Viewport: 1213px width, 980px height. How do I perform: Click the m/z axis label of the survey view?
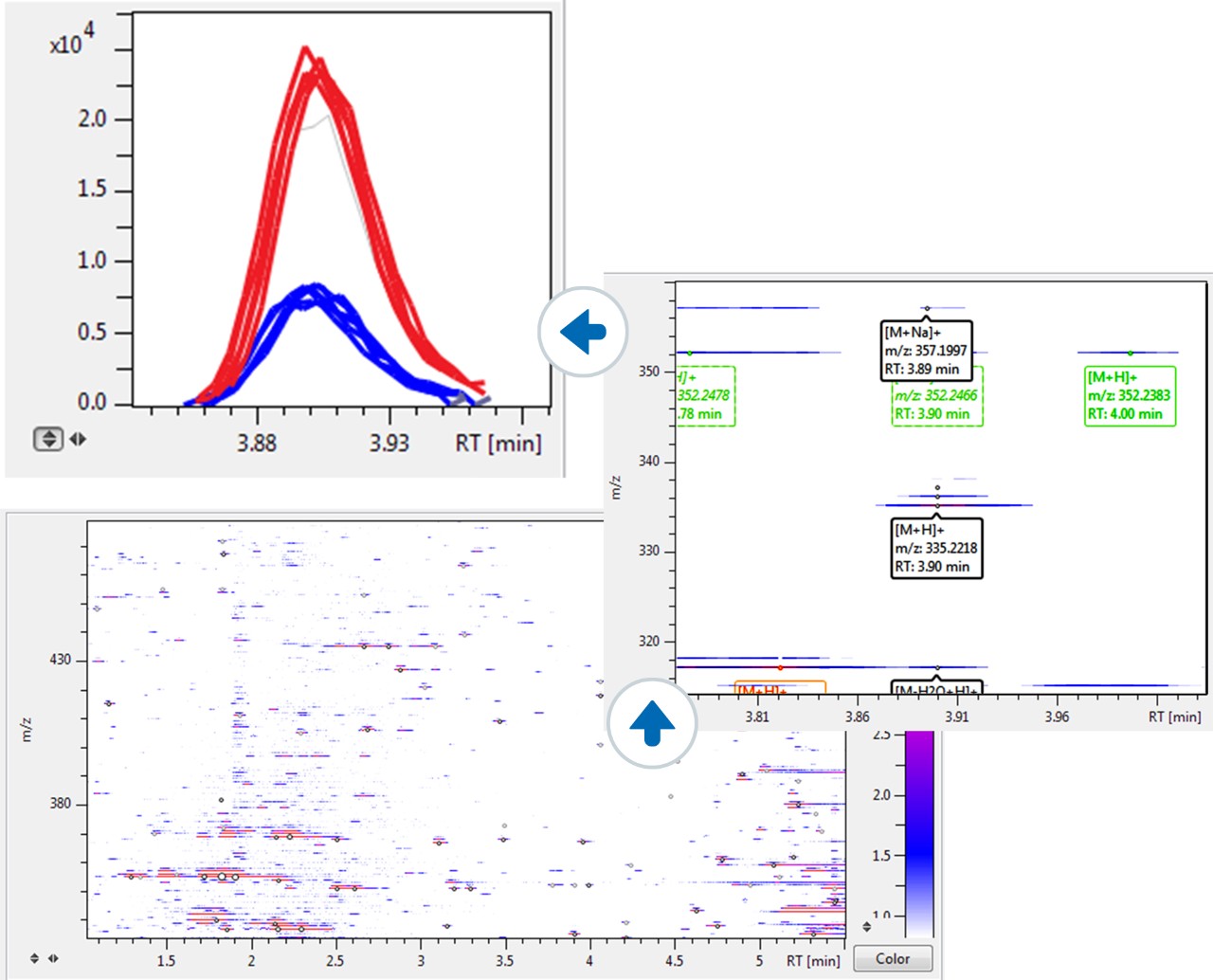coord(618,488)
